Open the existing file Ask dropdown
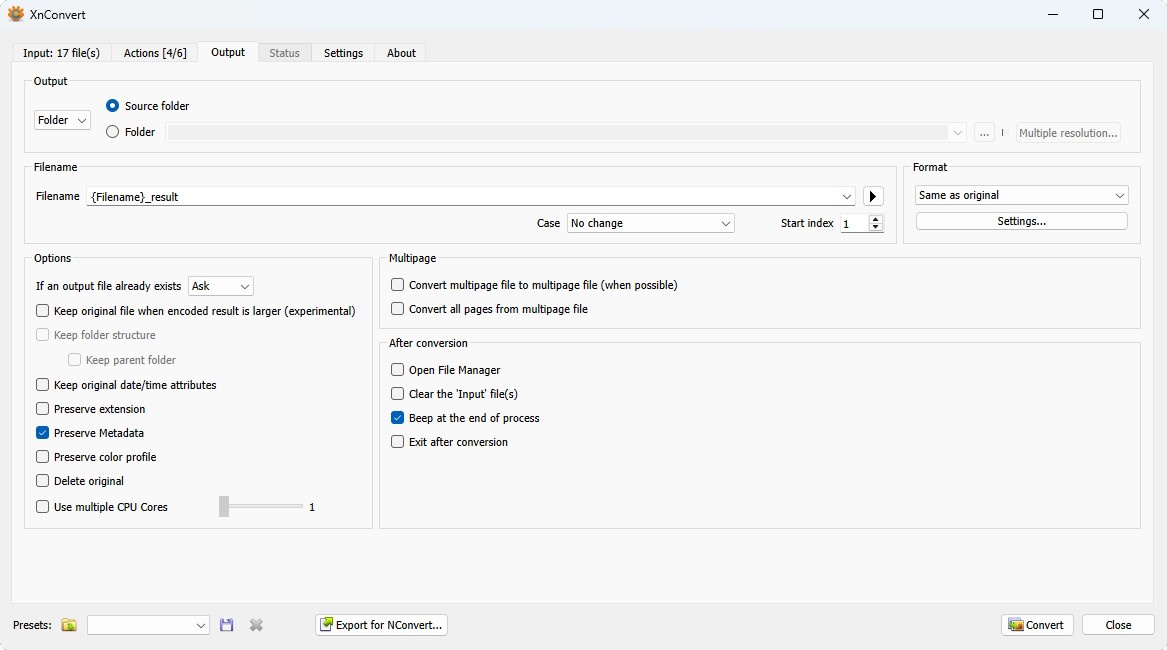The width and height of the screenshot is (1167, 650). pyautogui.click(x=221, y=286)
